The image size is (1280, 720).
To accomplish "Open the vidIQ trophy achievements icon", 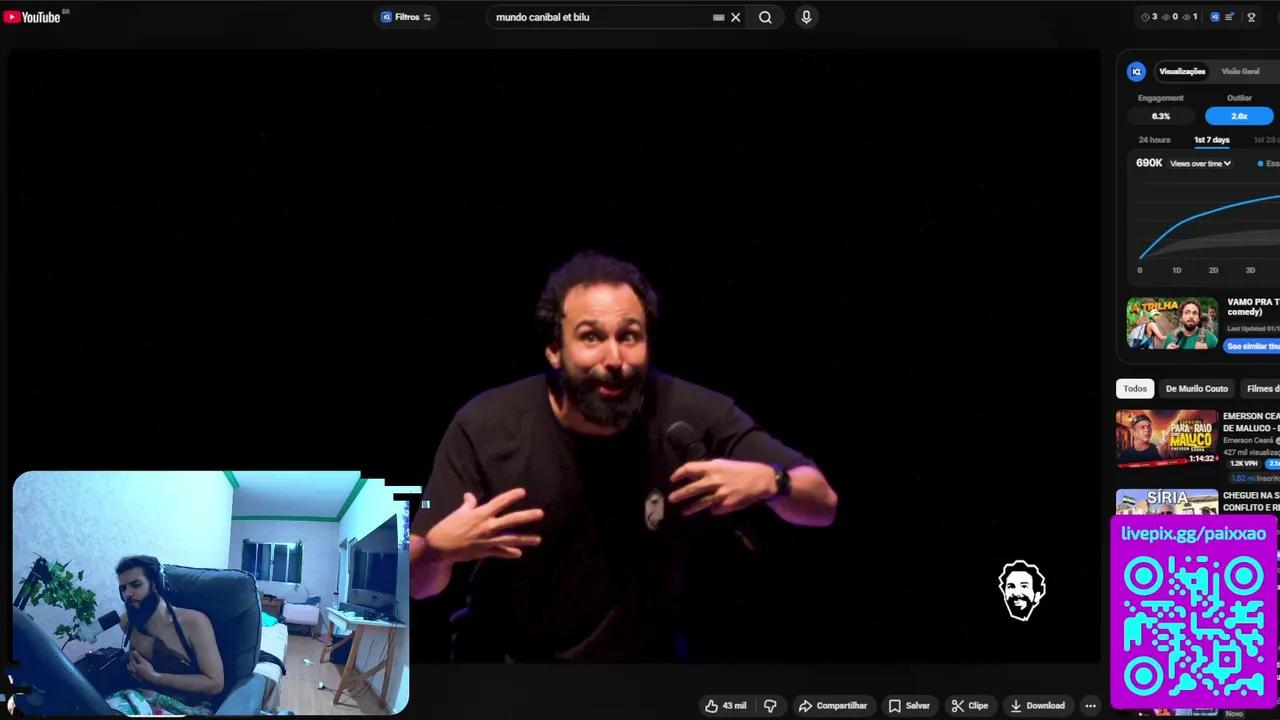I will point(1251,17).
